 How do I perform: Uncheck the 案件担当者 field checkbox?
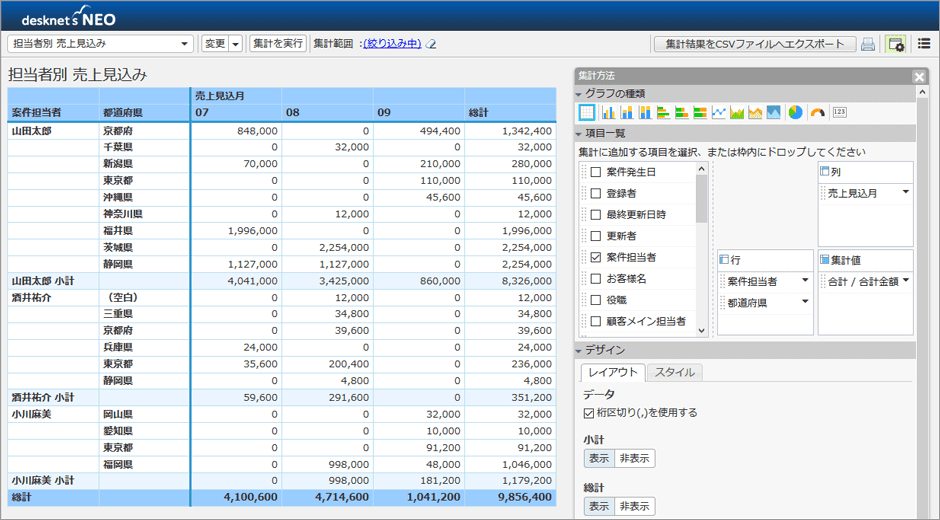click(596, 257)
